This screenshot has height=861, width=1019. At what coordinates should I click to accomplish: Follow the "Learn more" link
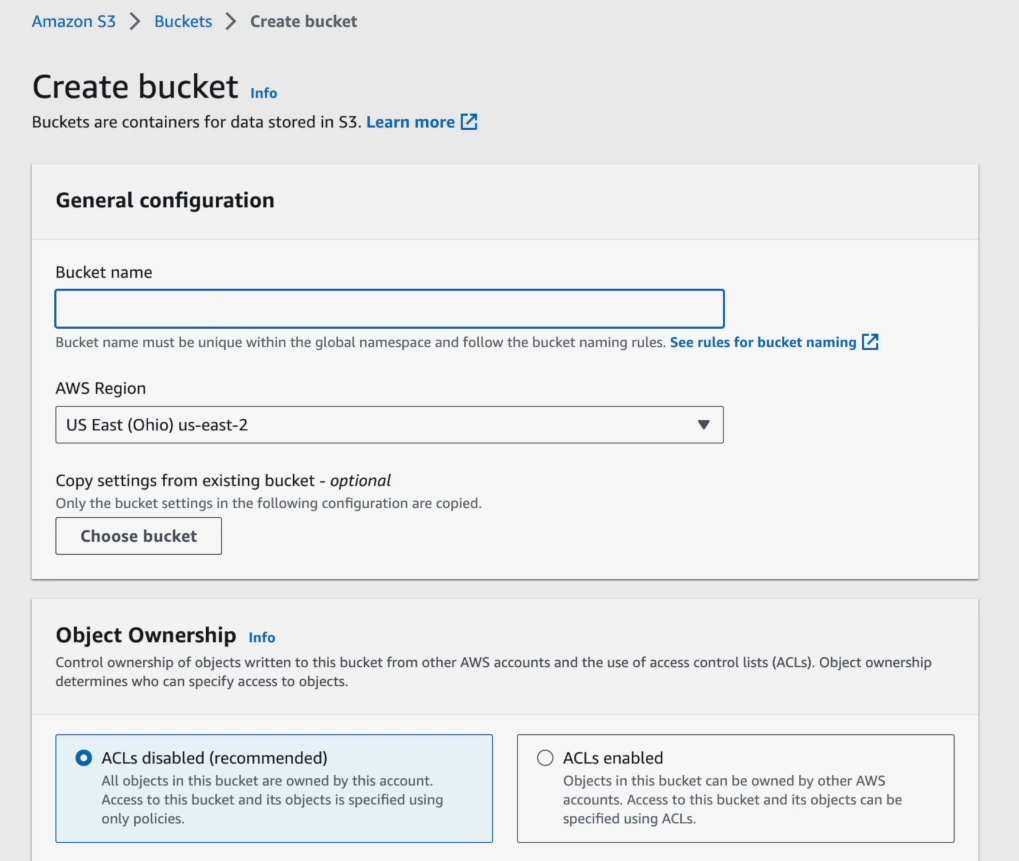point(411,121)
